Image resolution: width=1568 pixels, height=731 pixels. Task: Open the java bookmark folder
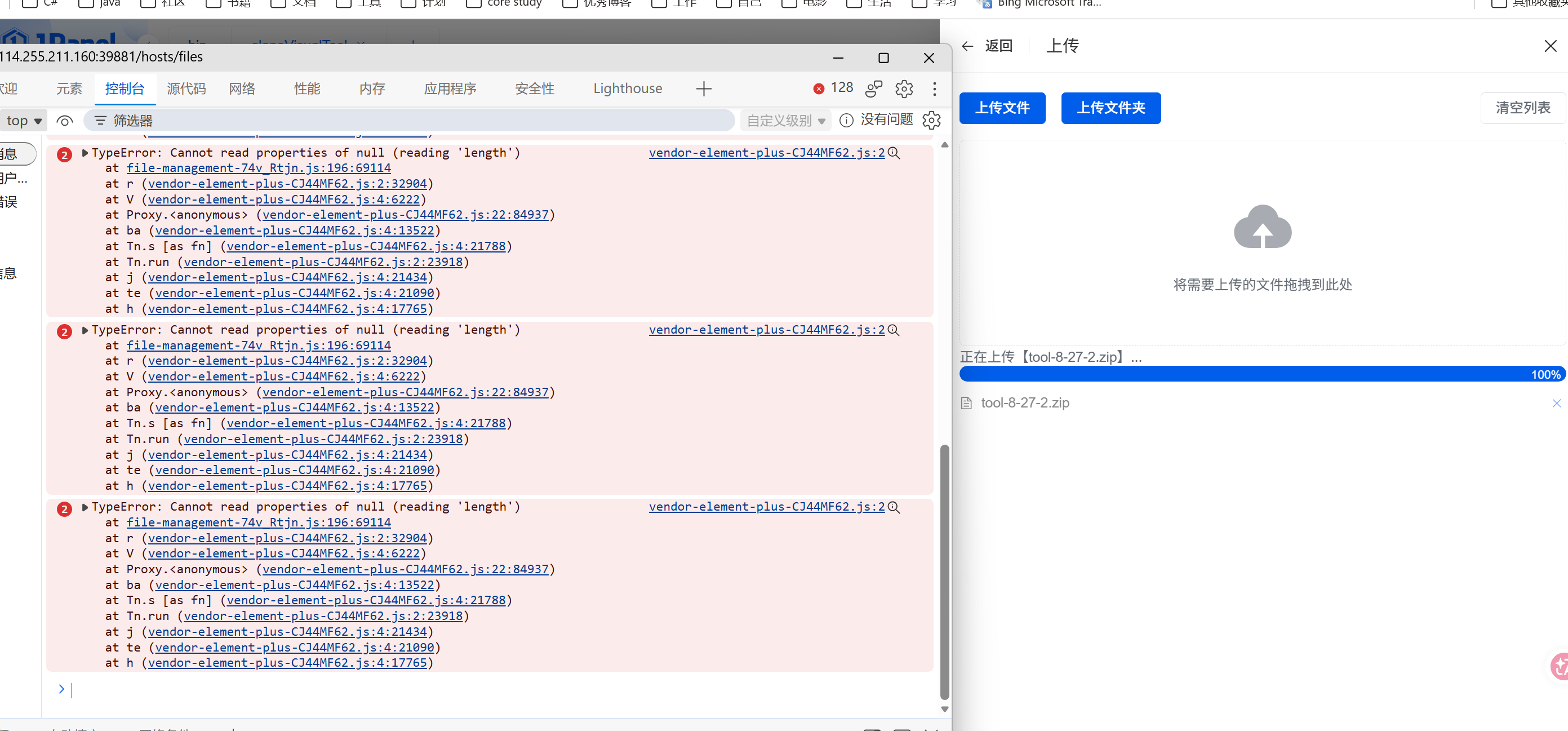(100, 3)
